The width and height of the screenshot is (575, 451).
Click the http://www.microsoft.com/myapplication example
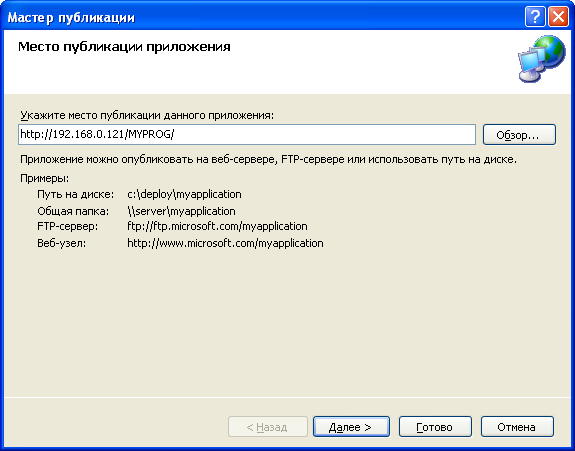tap(226, 243)
